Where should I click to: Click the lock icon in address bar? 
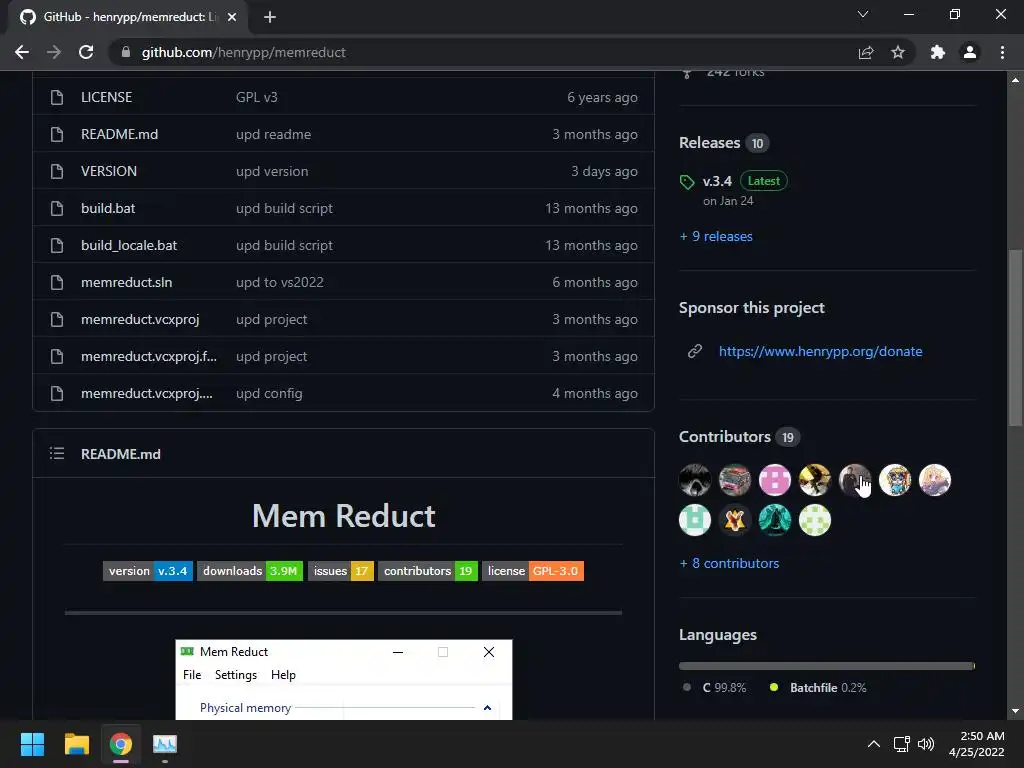pyautogui.click(x=126, y=52)
